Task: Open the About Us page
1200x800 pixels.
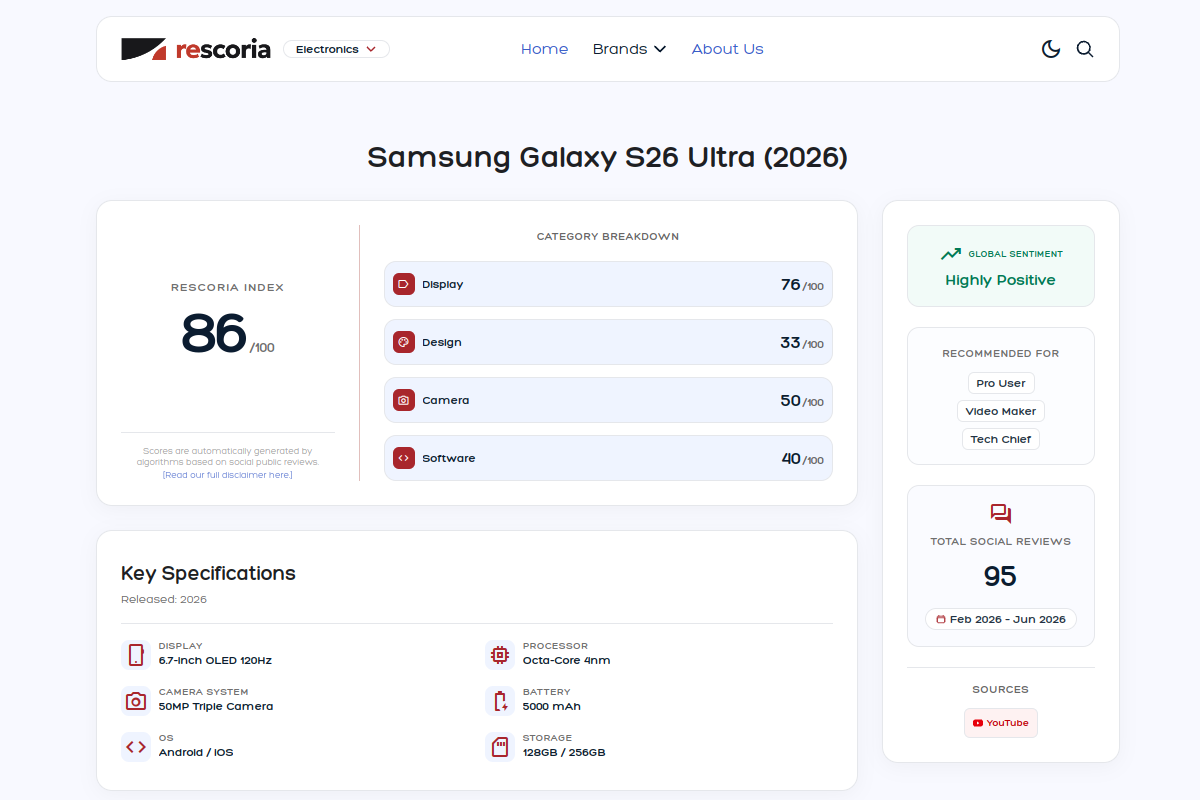Action: coord(727,49)
